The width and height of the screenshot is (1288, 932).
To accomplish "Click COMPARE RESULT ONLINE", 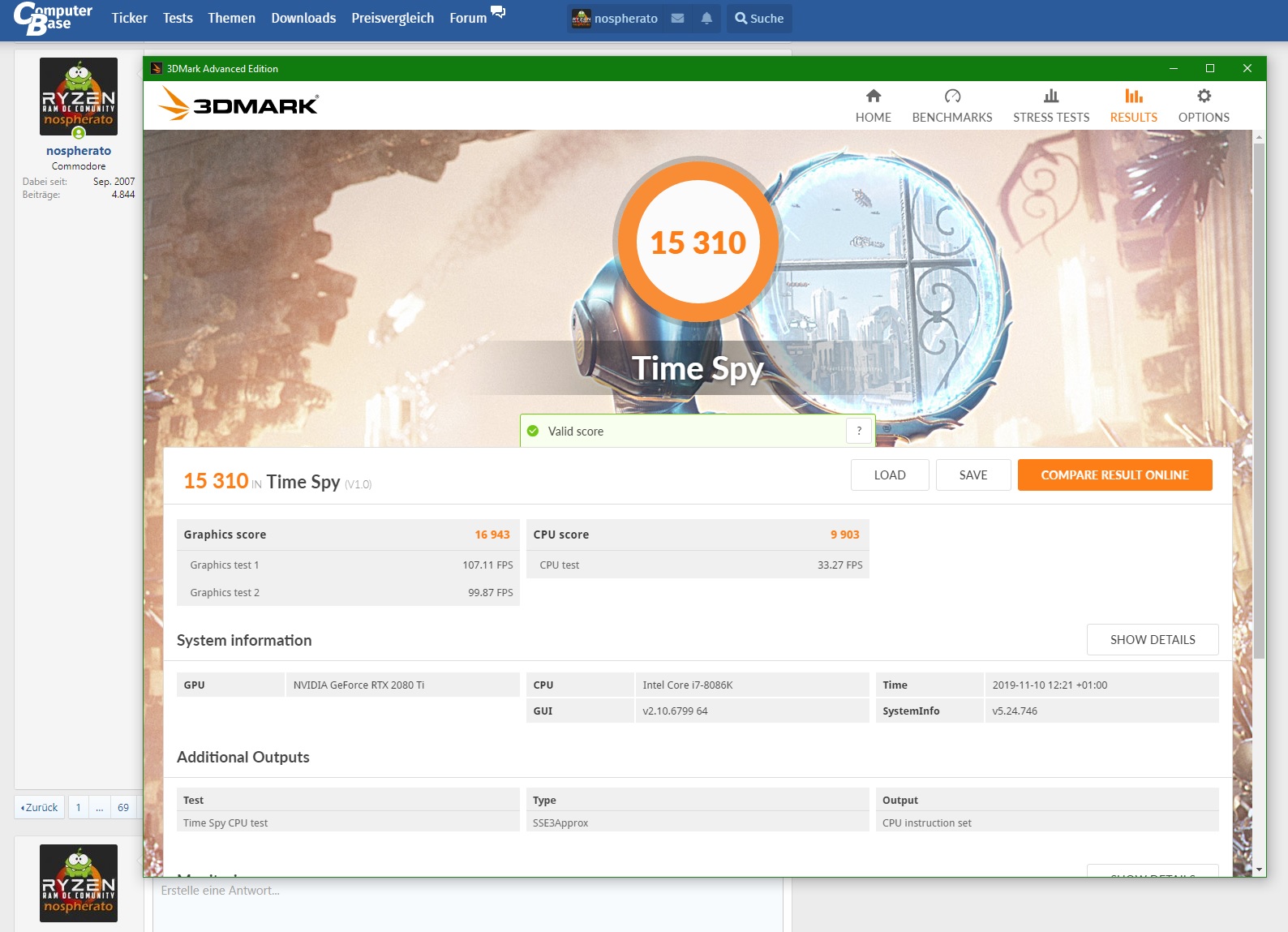I will [x=1114, y=475].
